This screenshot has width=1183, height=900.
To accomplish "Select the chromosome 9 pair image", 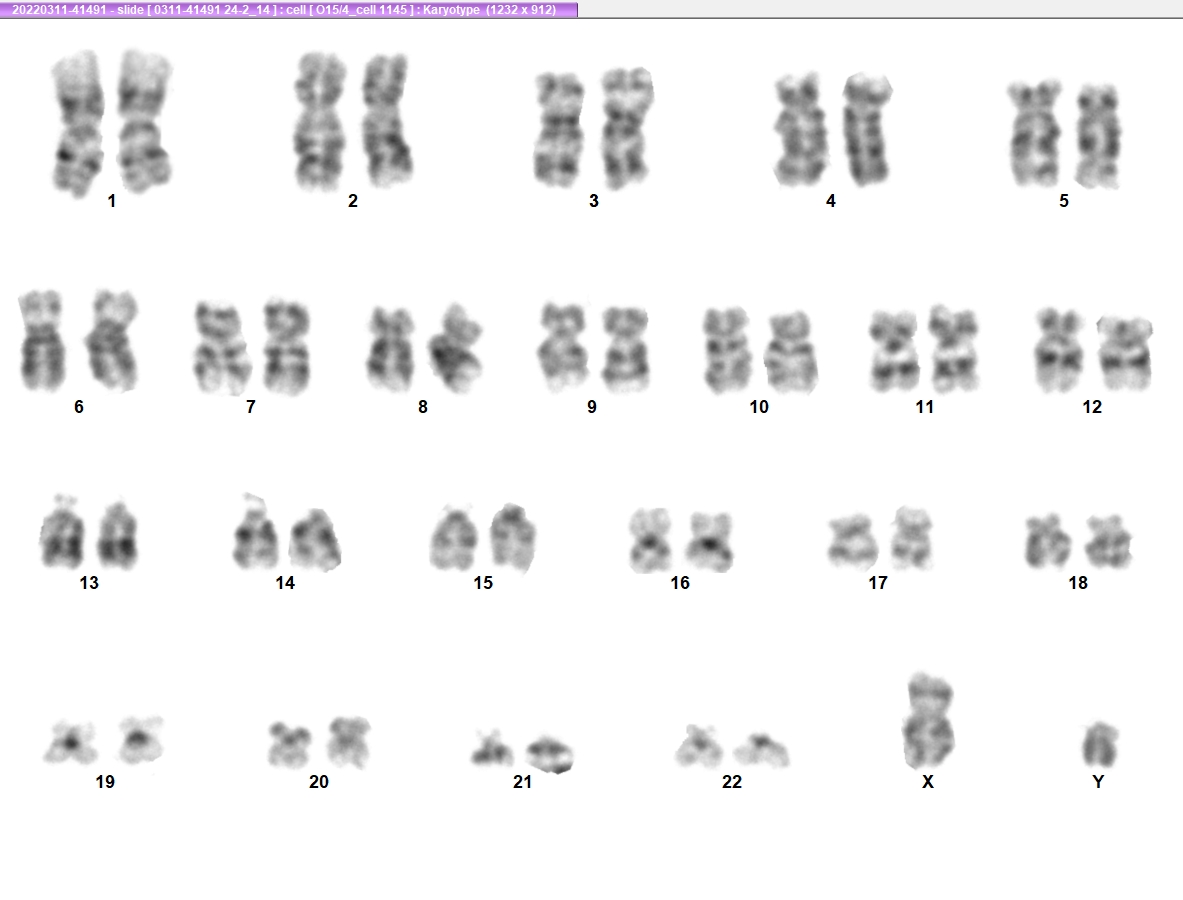I will click(593, 347).
